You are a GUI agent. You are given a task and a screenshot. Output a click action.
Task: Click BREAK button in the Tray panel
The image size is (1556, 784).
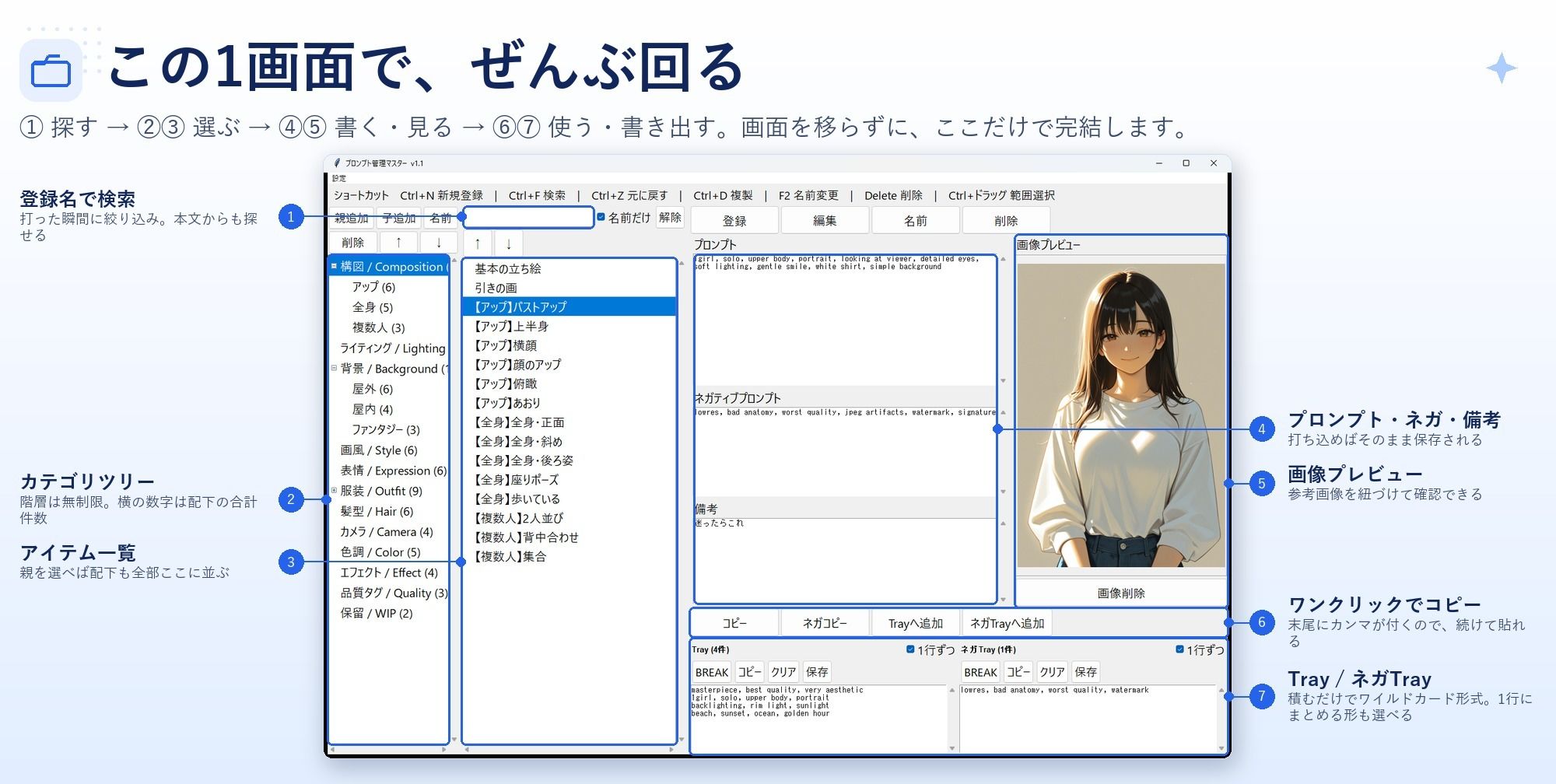click(x=712, y=672)
